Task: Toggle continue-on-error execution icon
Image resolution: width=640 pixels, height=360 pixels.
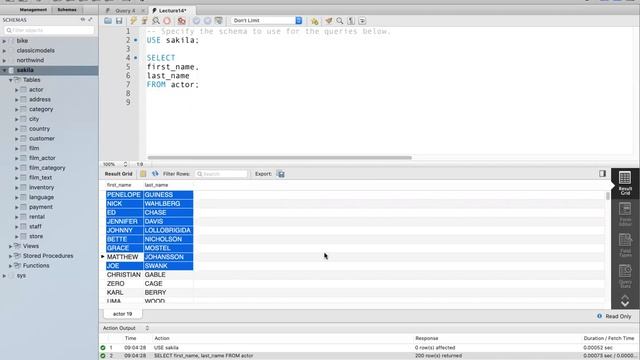Action: point(182,20)
